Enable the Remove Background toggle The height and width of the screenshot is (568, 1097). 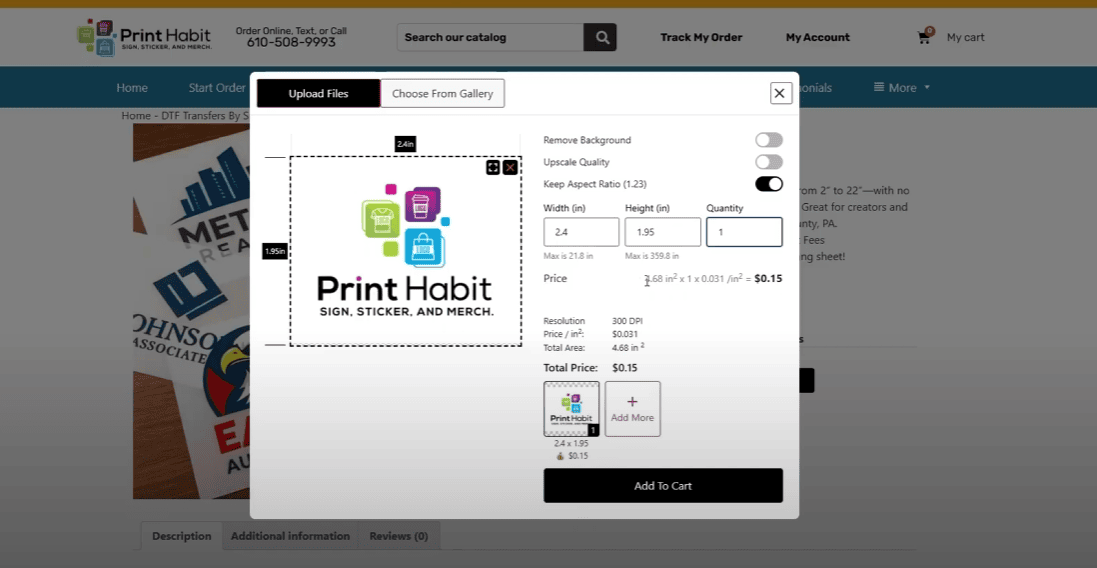pyautogui.click(x=768, y=140)
